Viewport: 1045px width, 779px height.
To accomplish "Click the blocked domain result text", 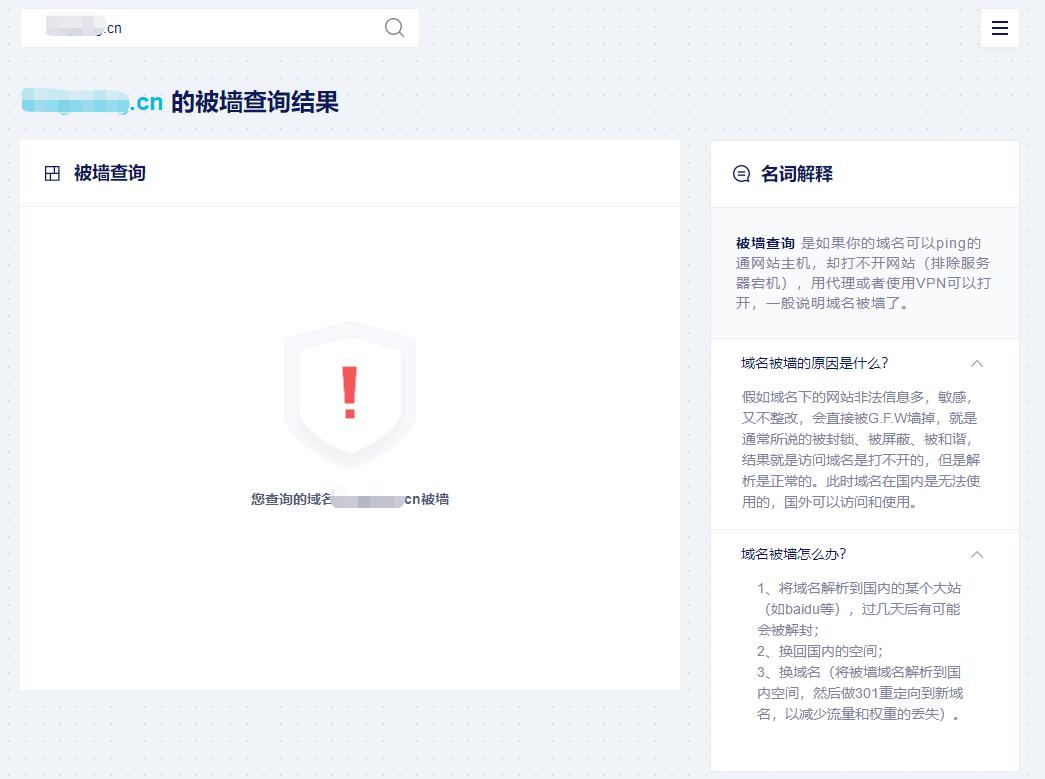I will click(x=349, y=499).
